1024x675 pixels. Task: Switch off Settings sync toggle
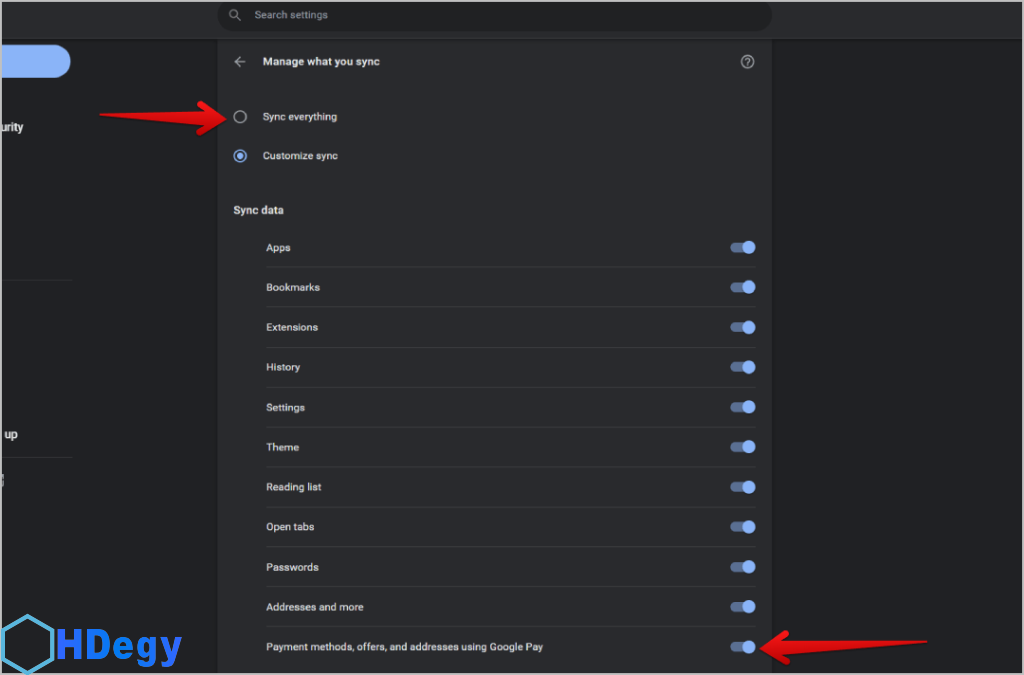[x=742, y=407]
